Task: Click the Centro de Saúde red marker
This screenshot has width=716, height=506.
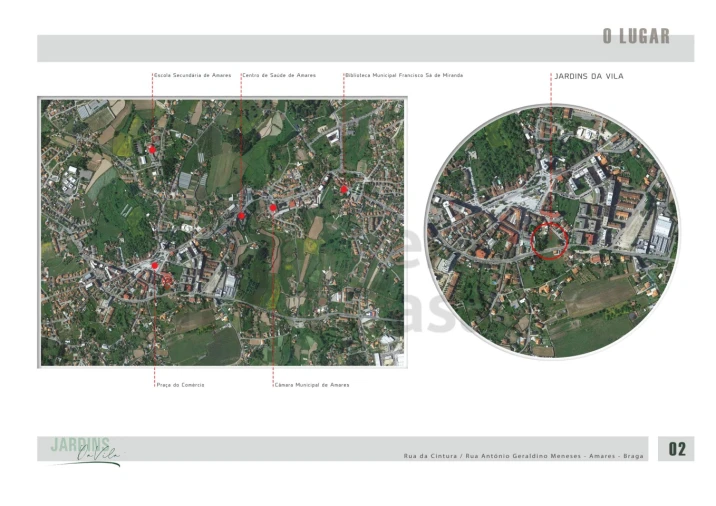Action: pos(241,215)
